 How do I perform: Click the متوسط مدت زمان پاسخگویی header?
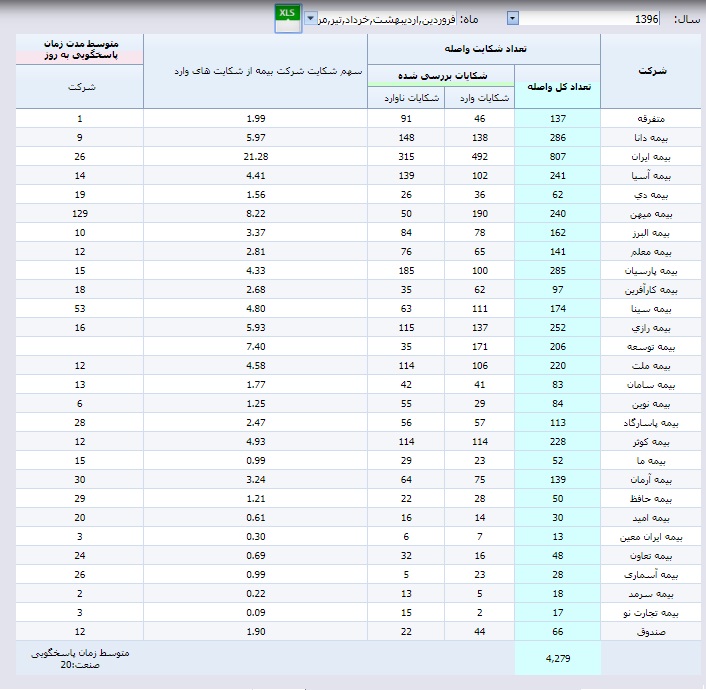tap(79, 50)
